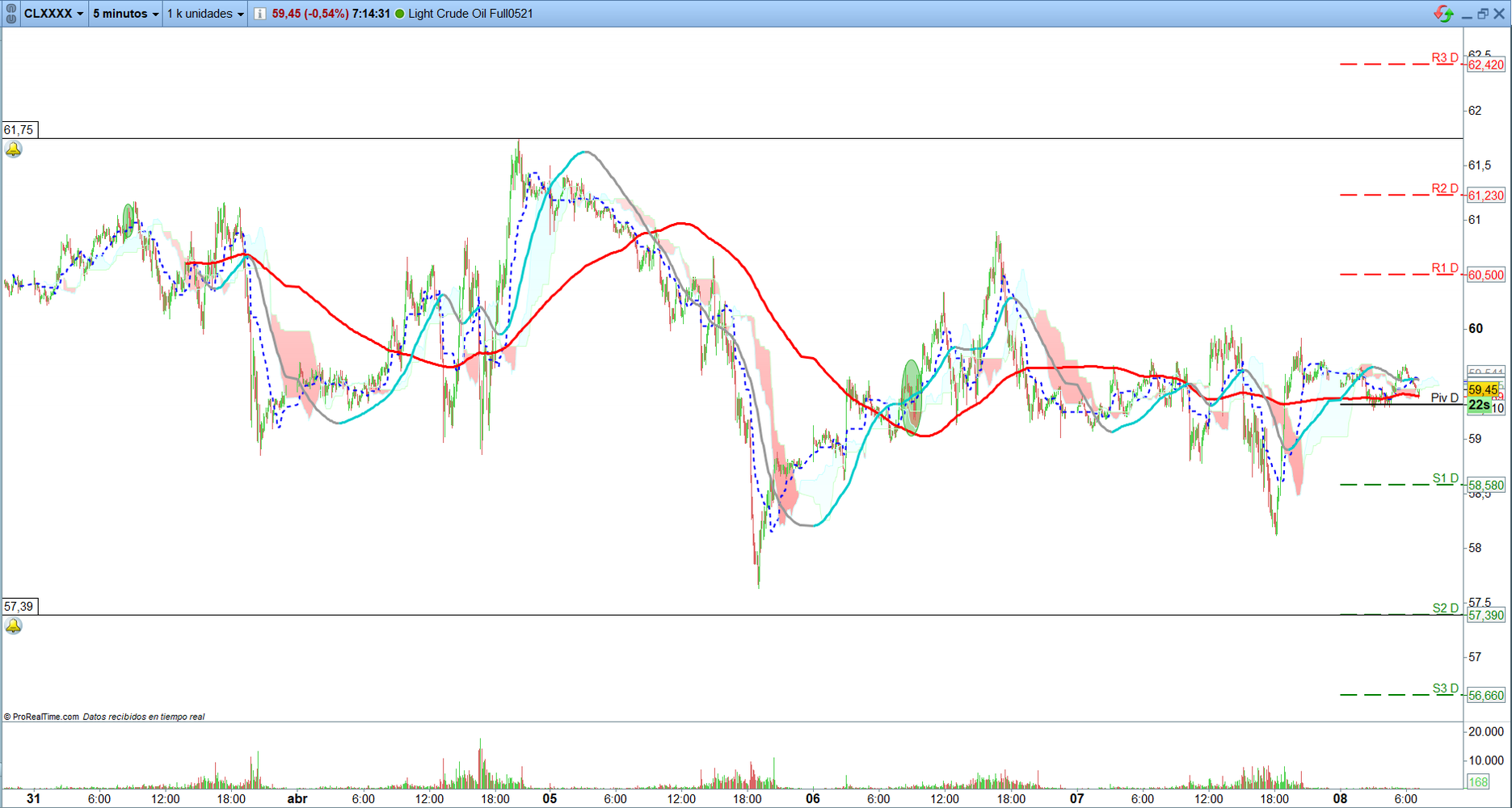Image resolution: width=1512 pixels, height=808 pixels.
Task: Click the instrument info icon
Action: (259, 14)
